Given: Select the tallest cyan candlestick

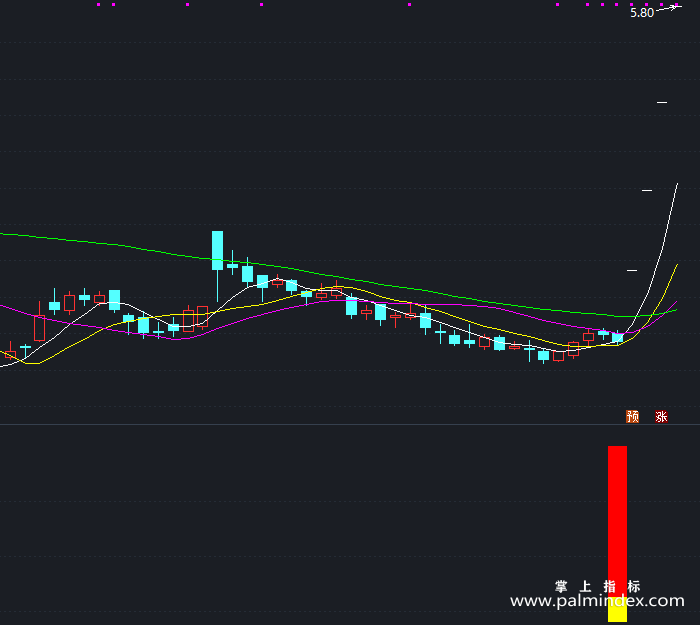Looking at the screenshot, I should click(217, 266).
